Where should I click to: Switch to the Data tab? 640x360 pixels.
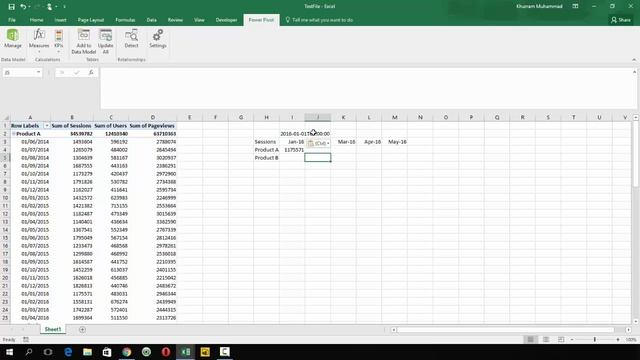click(x=151, y=20)
